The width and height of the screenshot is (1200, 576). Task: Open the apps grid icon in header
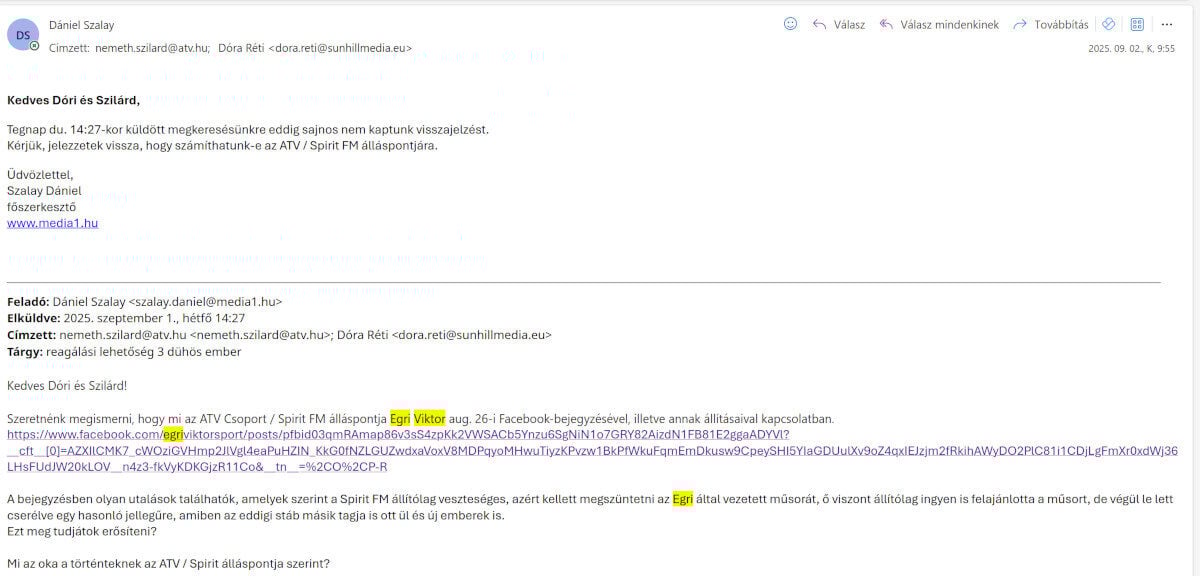point(1137,25)
